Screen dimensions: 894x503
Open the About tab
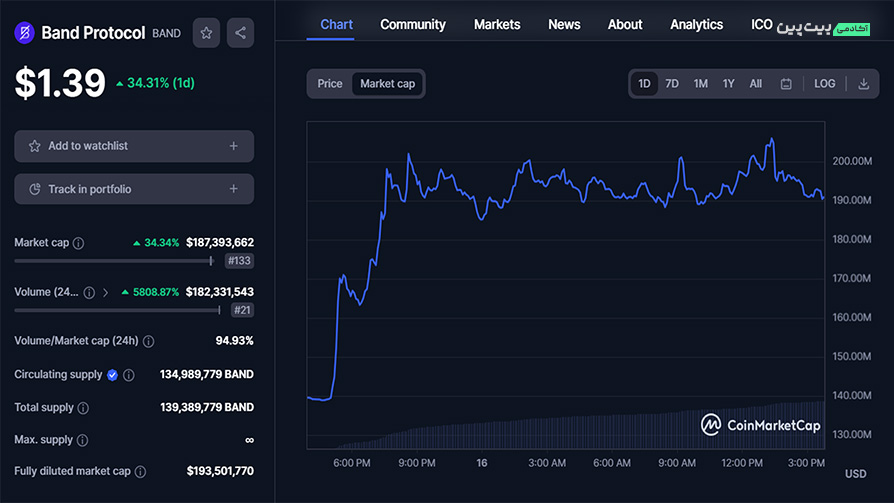[x=625, y=25]
